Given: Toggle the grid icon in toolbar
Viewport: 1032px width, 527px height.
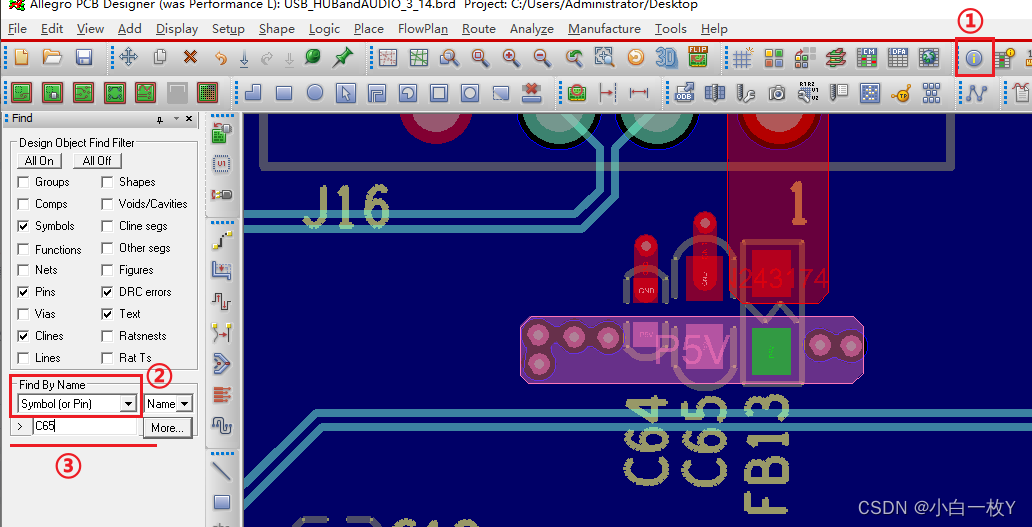Looking at the screenshot, I should click(742, 58).
